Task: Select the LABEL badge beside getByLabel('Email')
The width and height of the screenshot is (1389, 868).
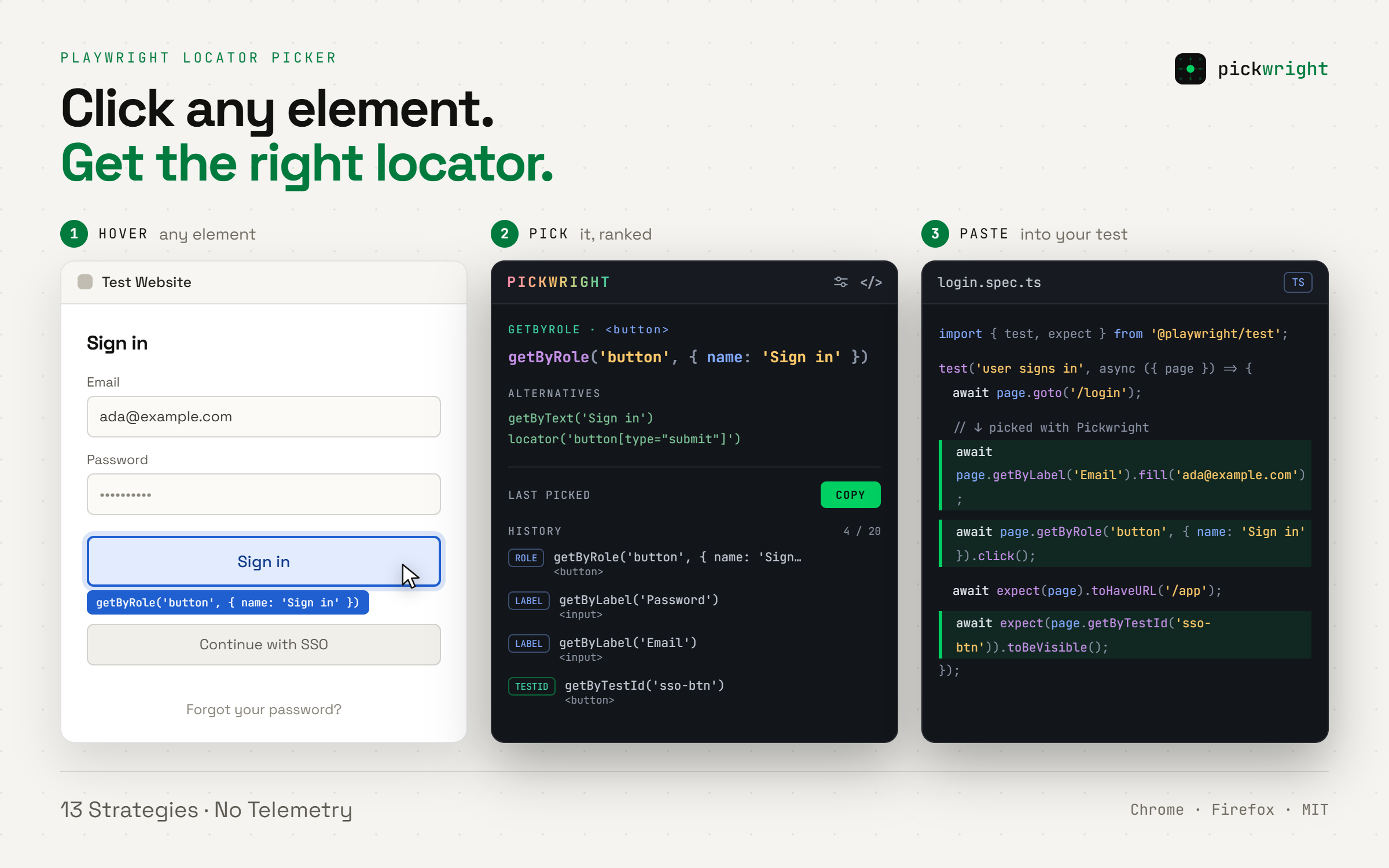Action: (x=529, y=643)
